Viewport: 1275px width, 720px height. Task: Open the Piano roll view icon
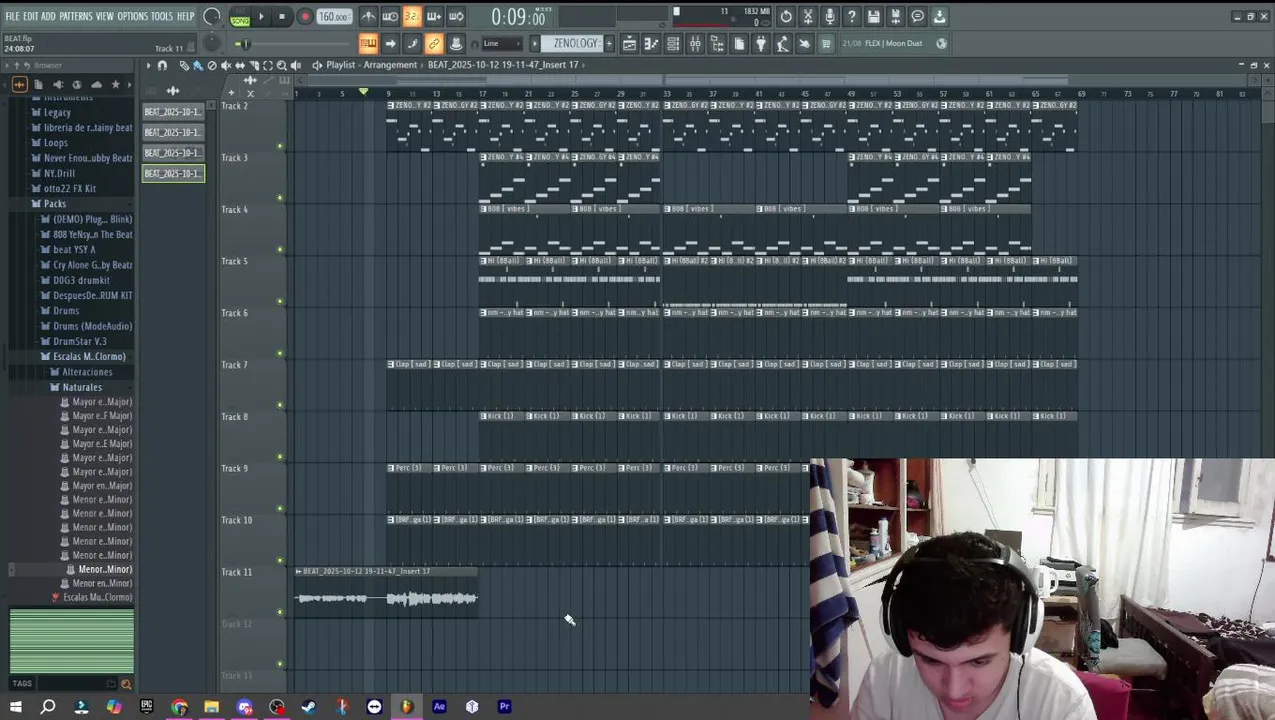pyautogui.click(x=651, y=43)
